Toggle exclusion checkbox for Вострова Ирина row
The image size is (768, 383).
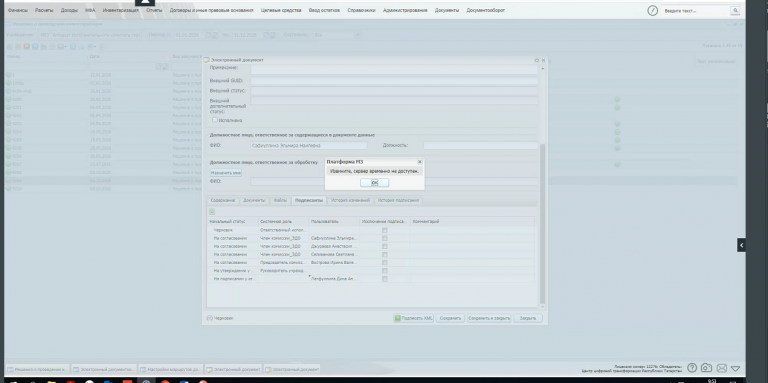coord(384,263)
